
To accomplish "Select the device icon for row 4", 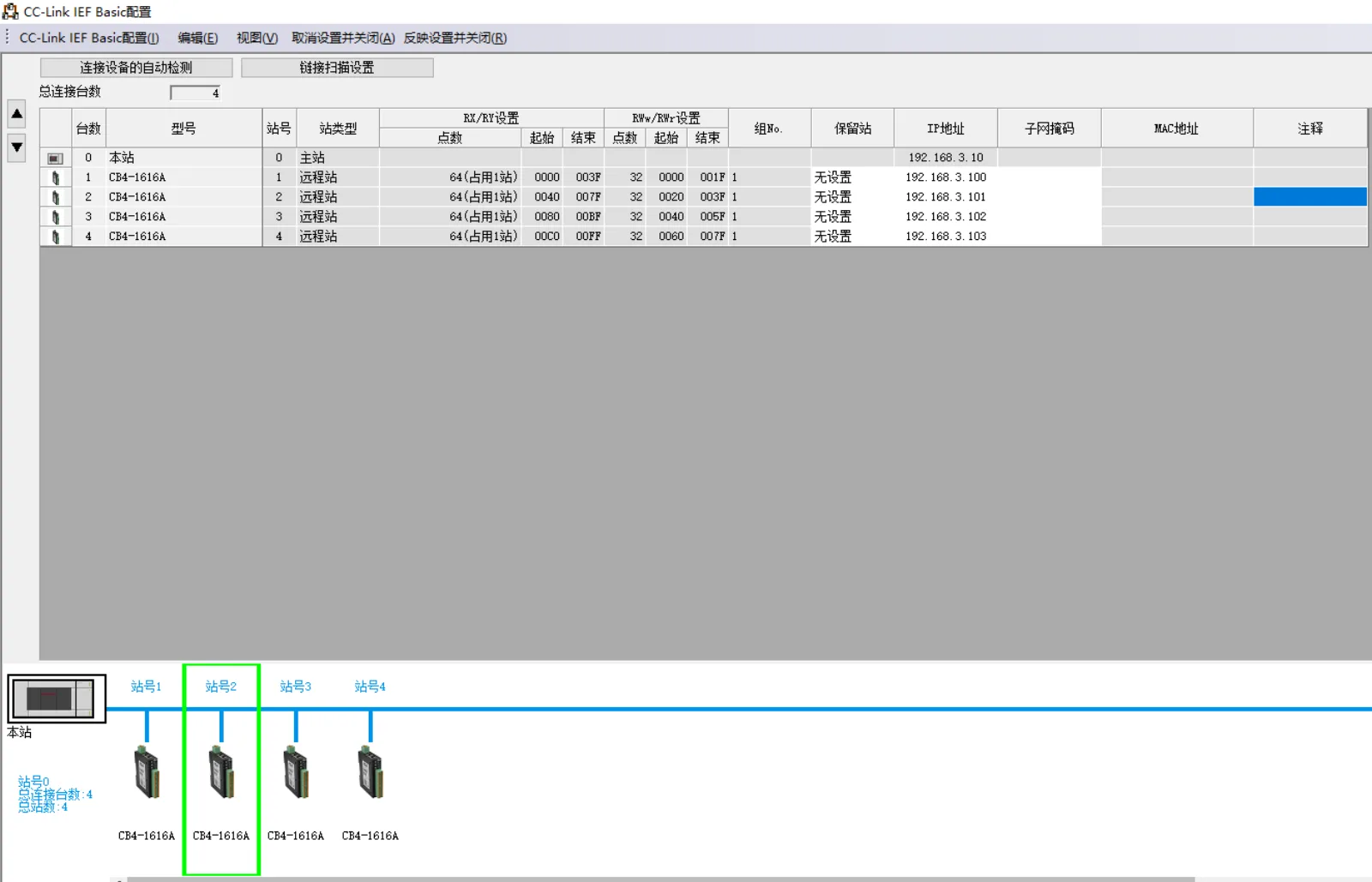I will pos(56,237).
